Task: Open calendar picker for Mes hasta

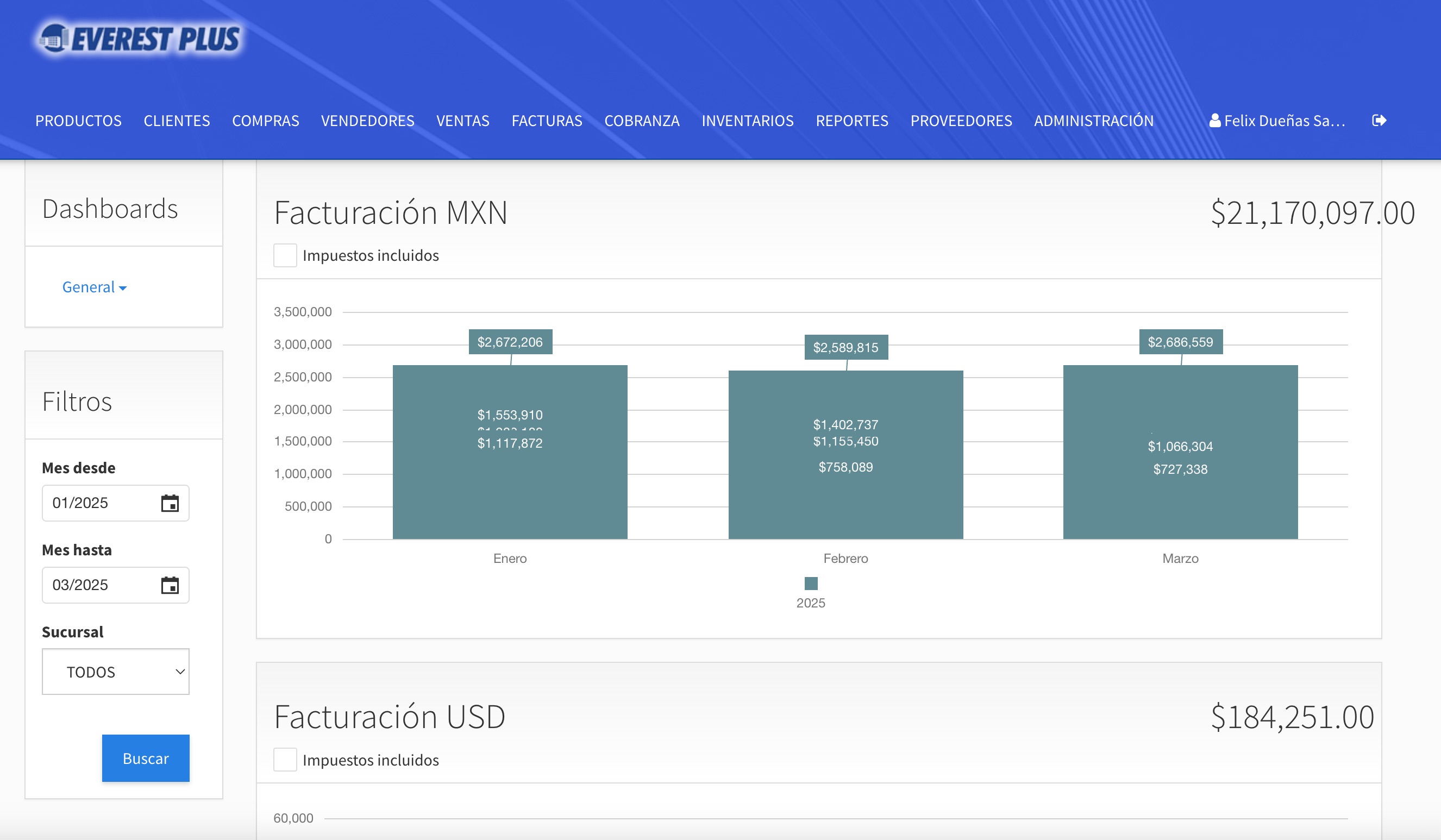Action: point(170,585)
